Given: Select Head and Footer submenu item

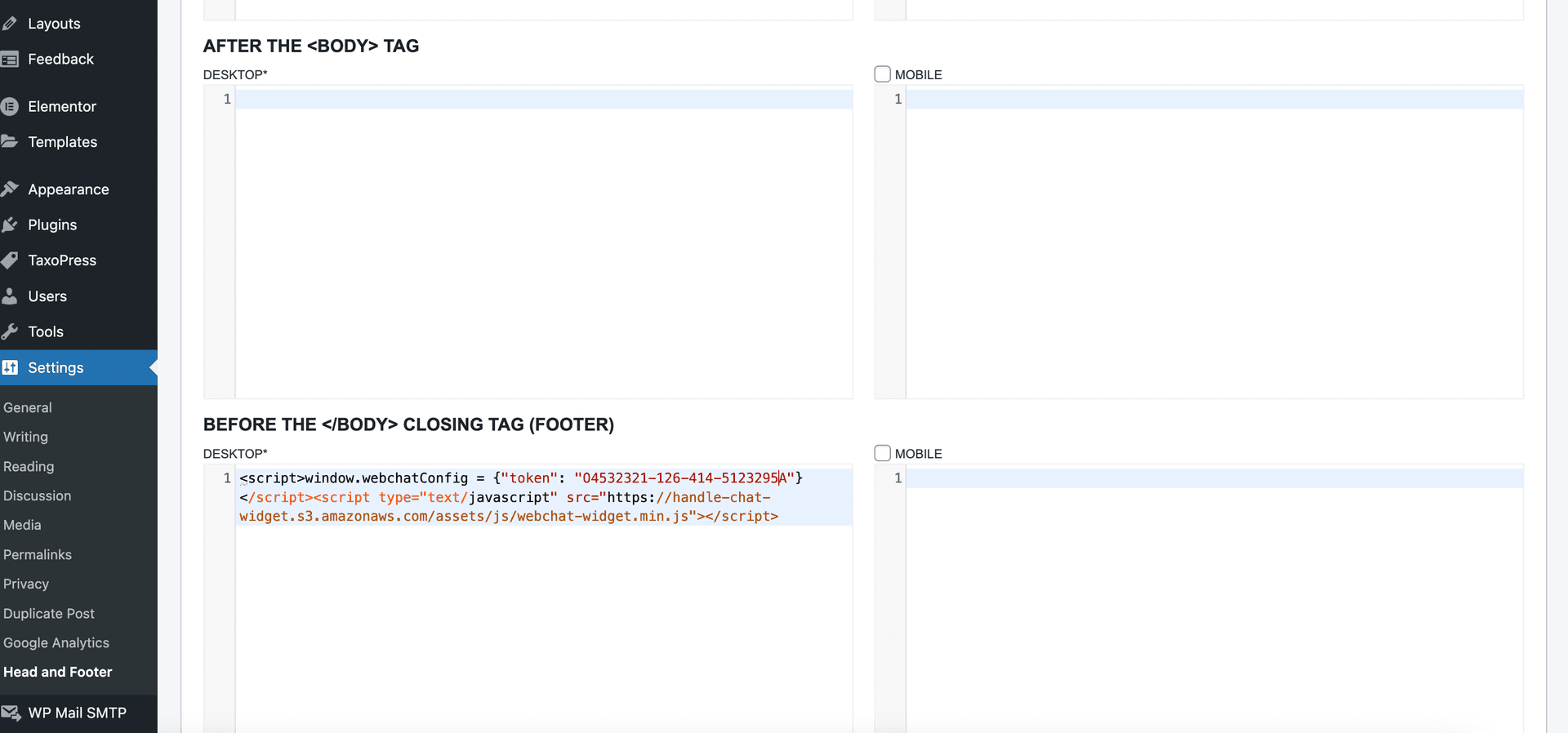Looking at the screenshot, I should (58, 672).
